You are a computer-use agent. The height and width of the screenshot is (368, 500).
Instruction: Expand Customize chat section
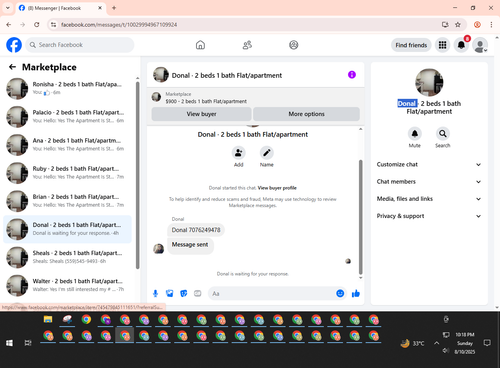(x=429, y=164)
